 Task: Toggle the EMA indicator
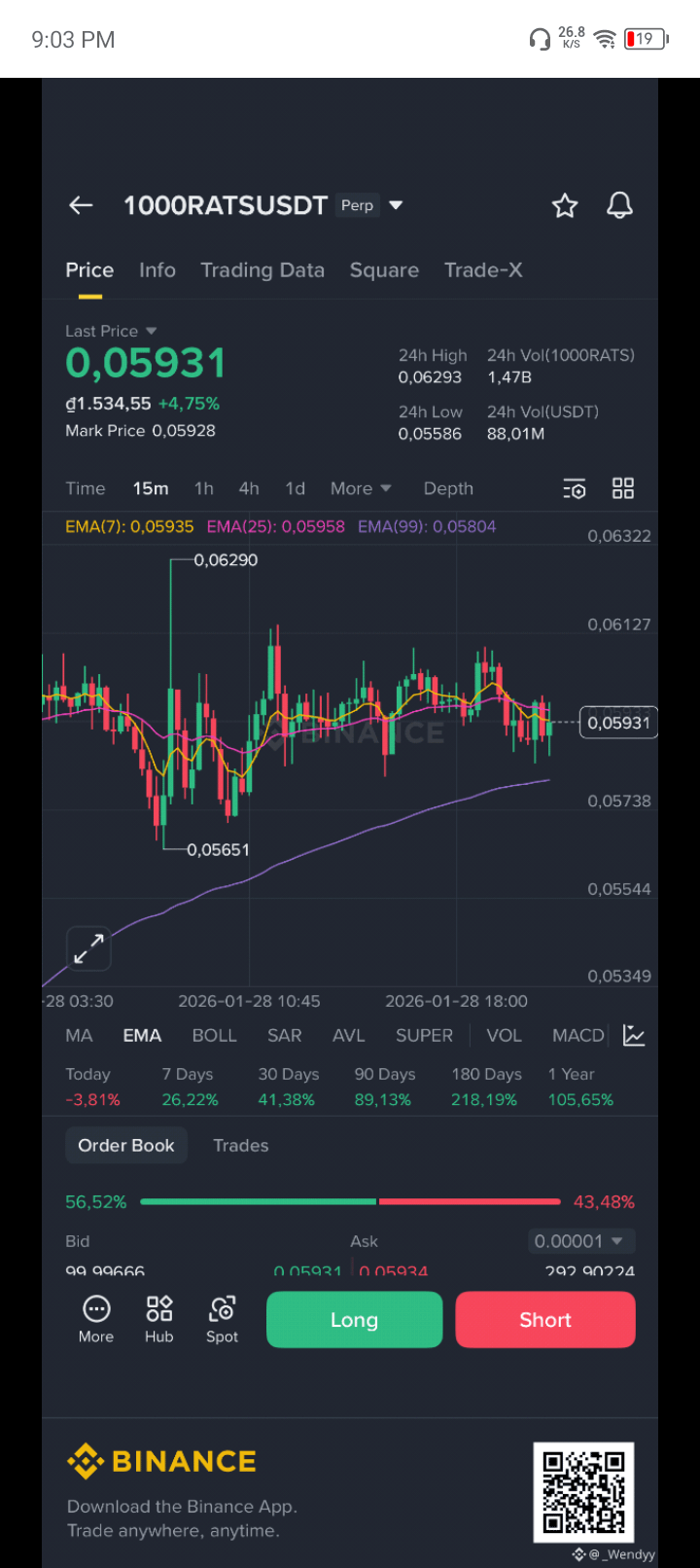142,1036
